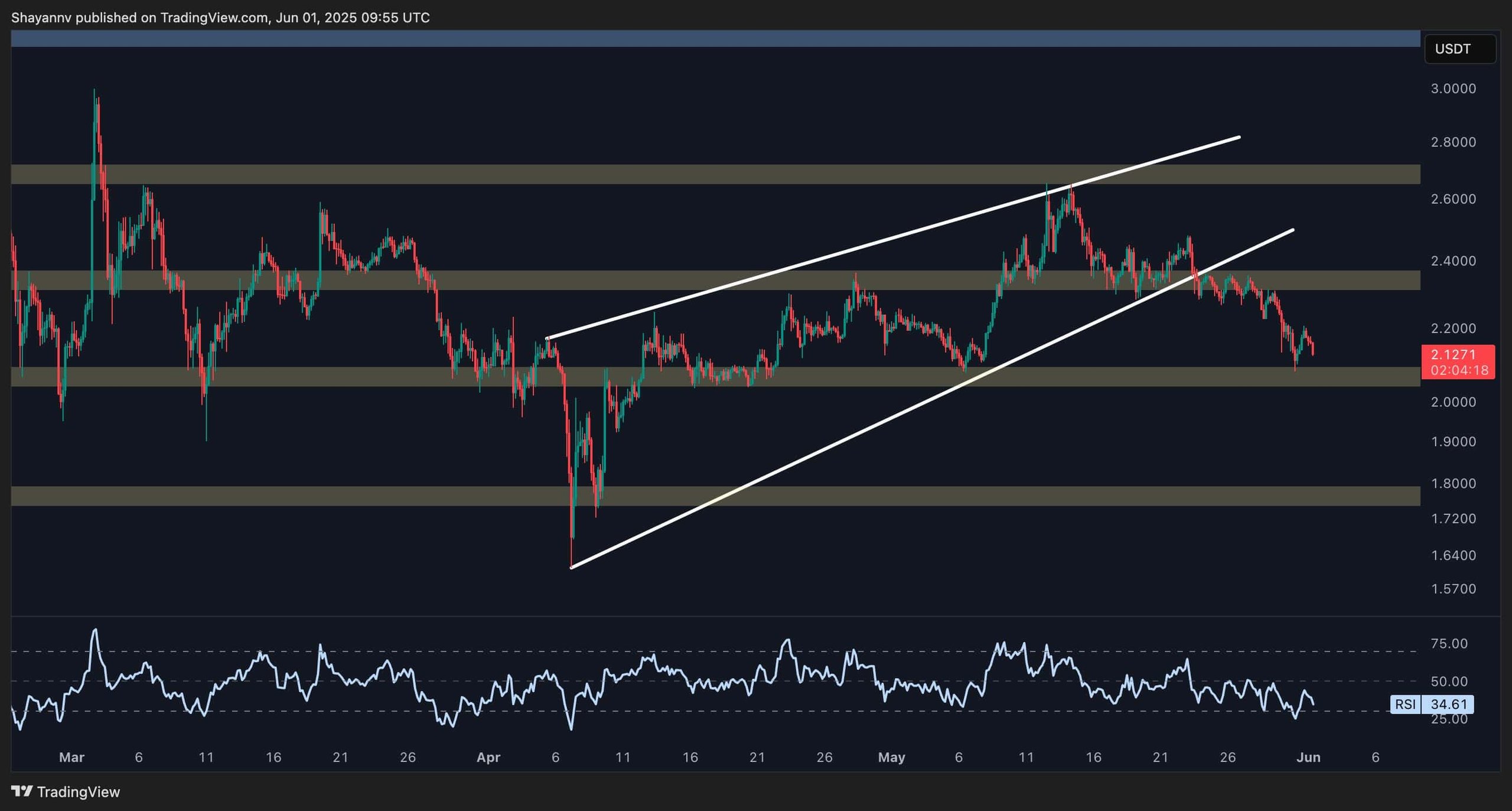Click the 1.5700 price axis label
Viewport: 1512px width, 811px height.
1453,589
